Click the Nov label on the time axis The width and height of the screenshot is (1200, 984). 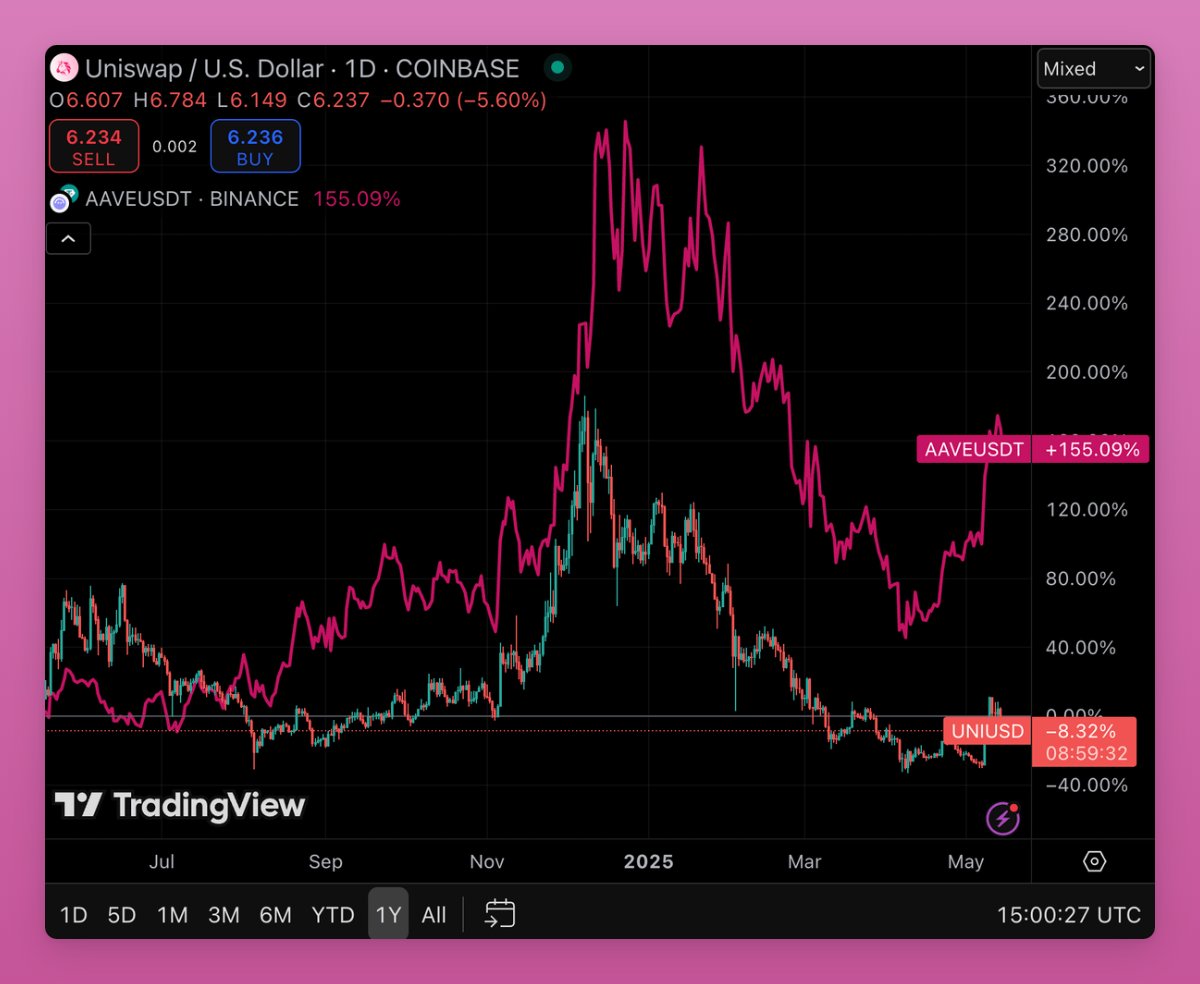coord(487,861)
